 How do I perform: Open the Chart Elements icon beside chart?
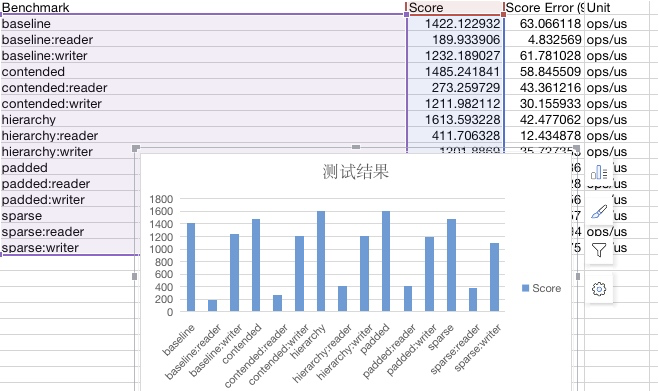598,172
